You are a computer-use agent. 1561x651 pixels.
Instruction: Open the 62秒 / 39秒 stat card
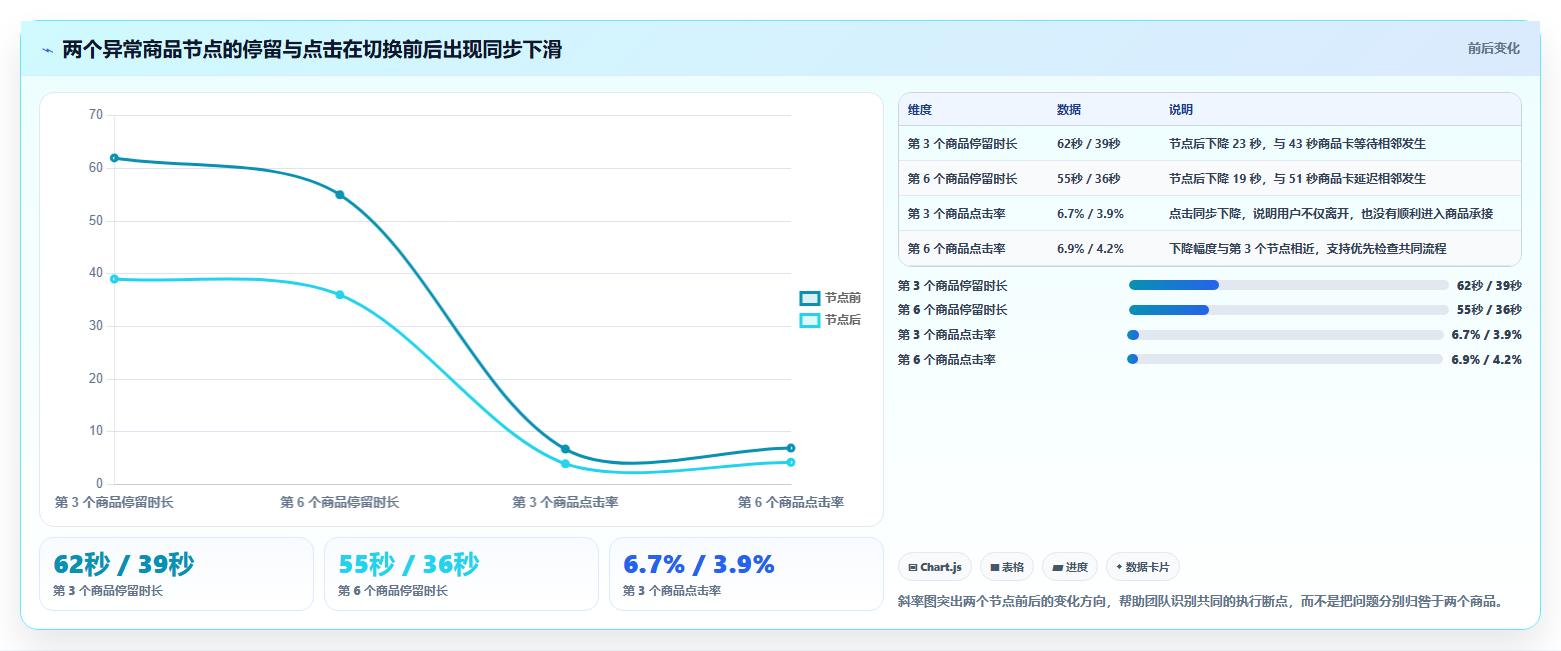click(x=176, y=574)
